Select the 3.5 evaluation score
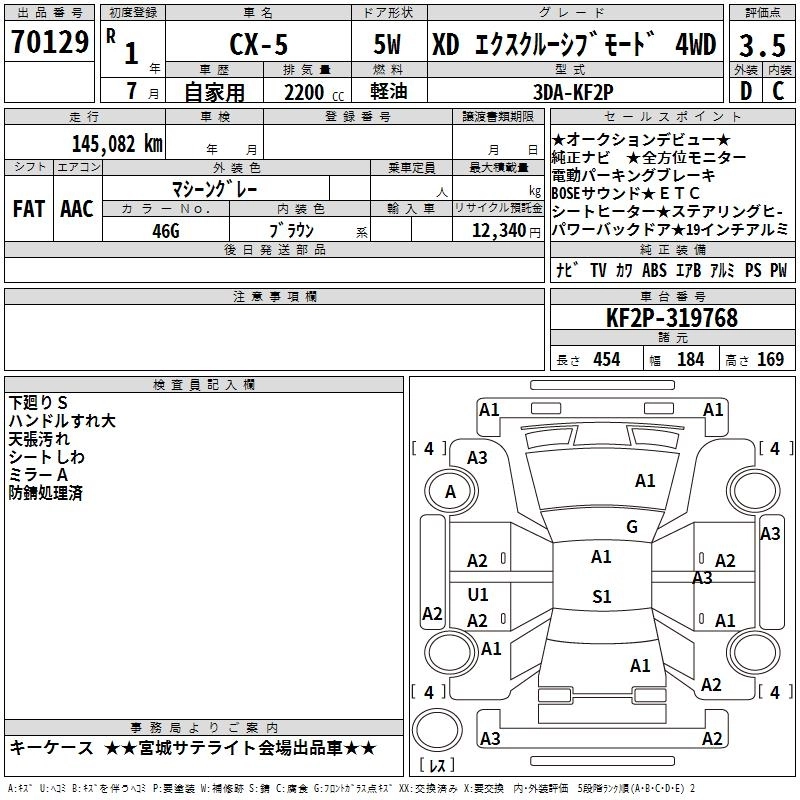 761,45
